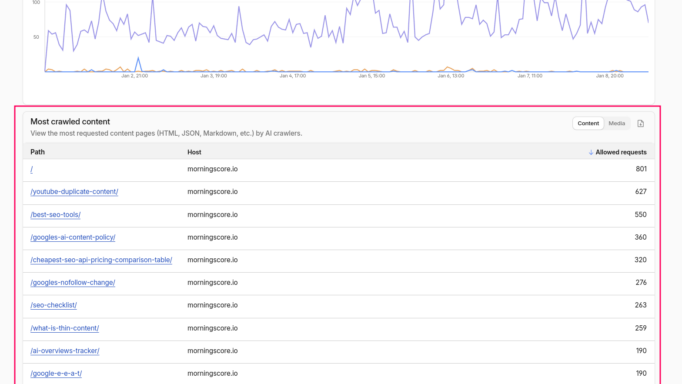Select the 276 allowed requests value
The image size is (682, 384).
pyautogui.click(x=641, y=282)
